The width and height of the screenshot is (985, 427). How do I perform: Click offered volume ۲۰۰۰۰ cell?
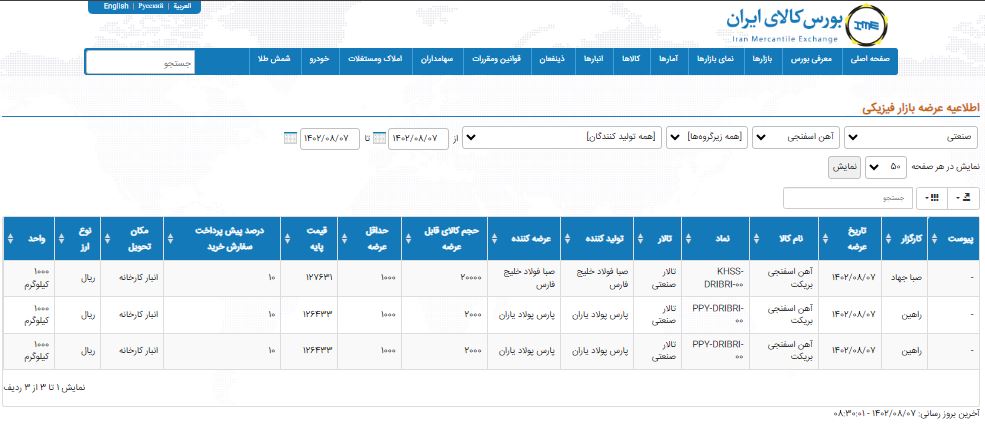click(x=445, y=279)
